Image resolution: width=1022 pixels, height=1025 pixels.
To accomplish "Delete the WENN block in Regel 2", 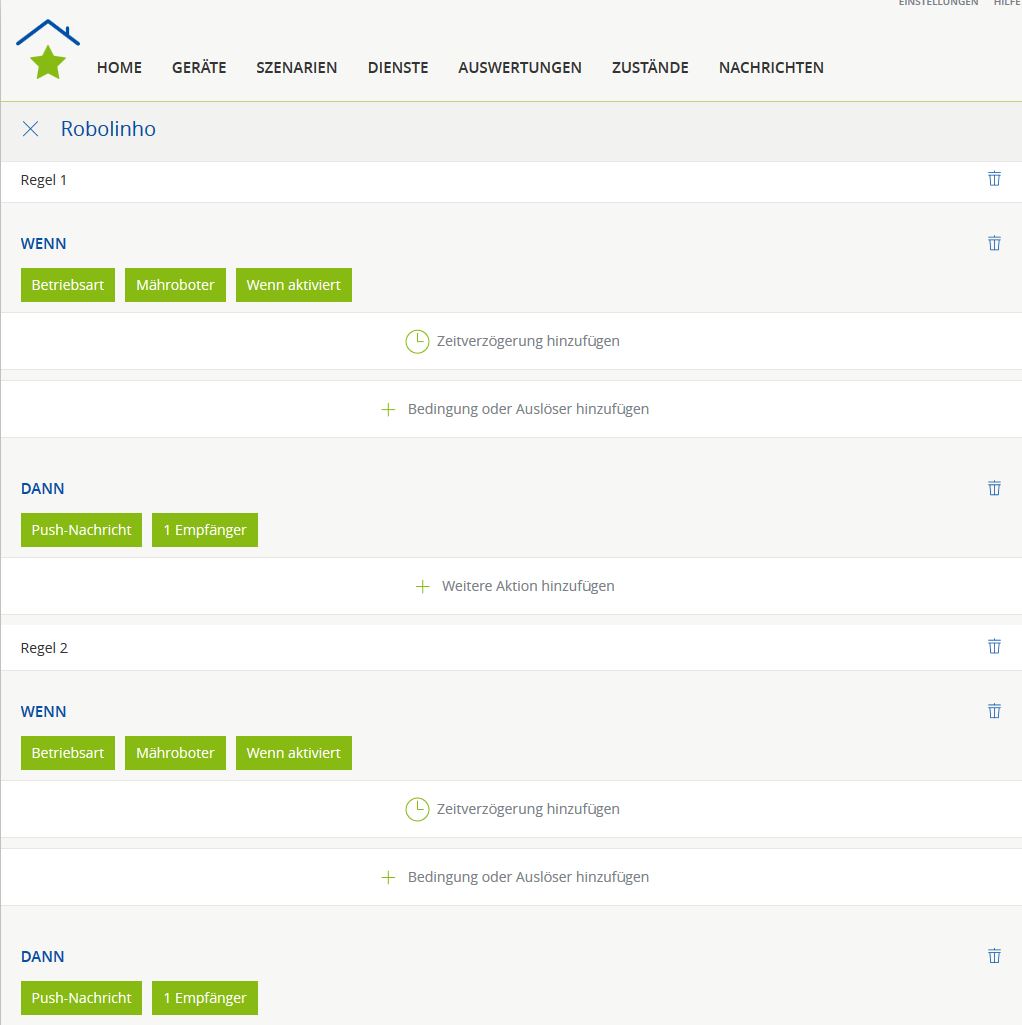I will coord(994,711).
